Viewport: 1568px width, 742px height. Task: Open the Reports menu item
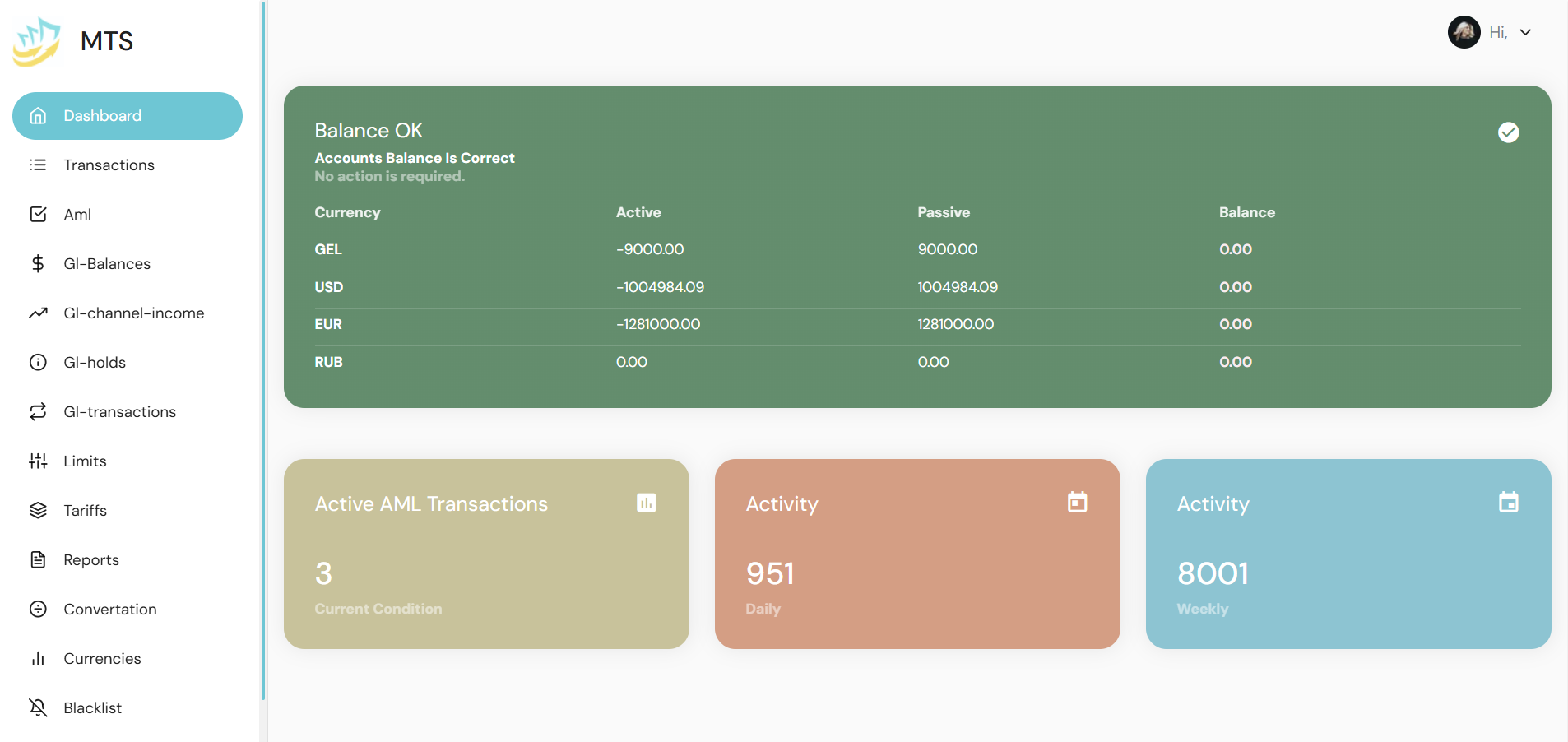[91, 560]
